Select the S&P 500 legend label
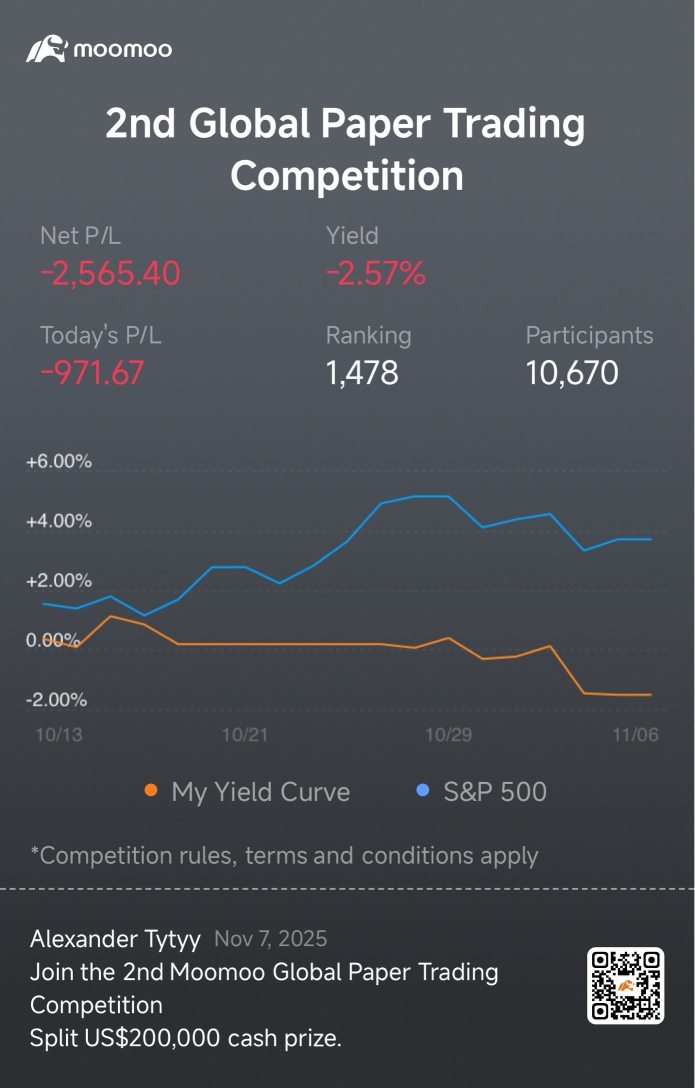This screenshot has width=695, height=1088. point(495,792)
